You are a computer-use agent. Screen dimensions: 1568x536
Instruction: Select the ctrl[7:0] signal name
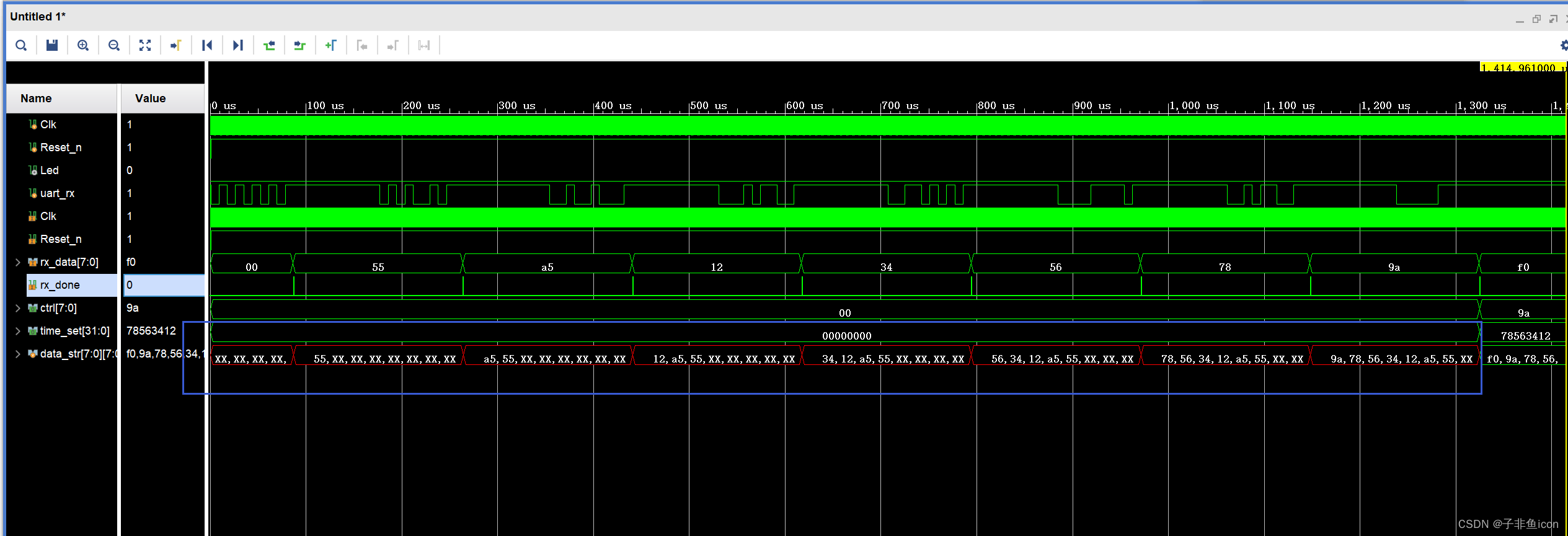(x=58, y=308)
